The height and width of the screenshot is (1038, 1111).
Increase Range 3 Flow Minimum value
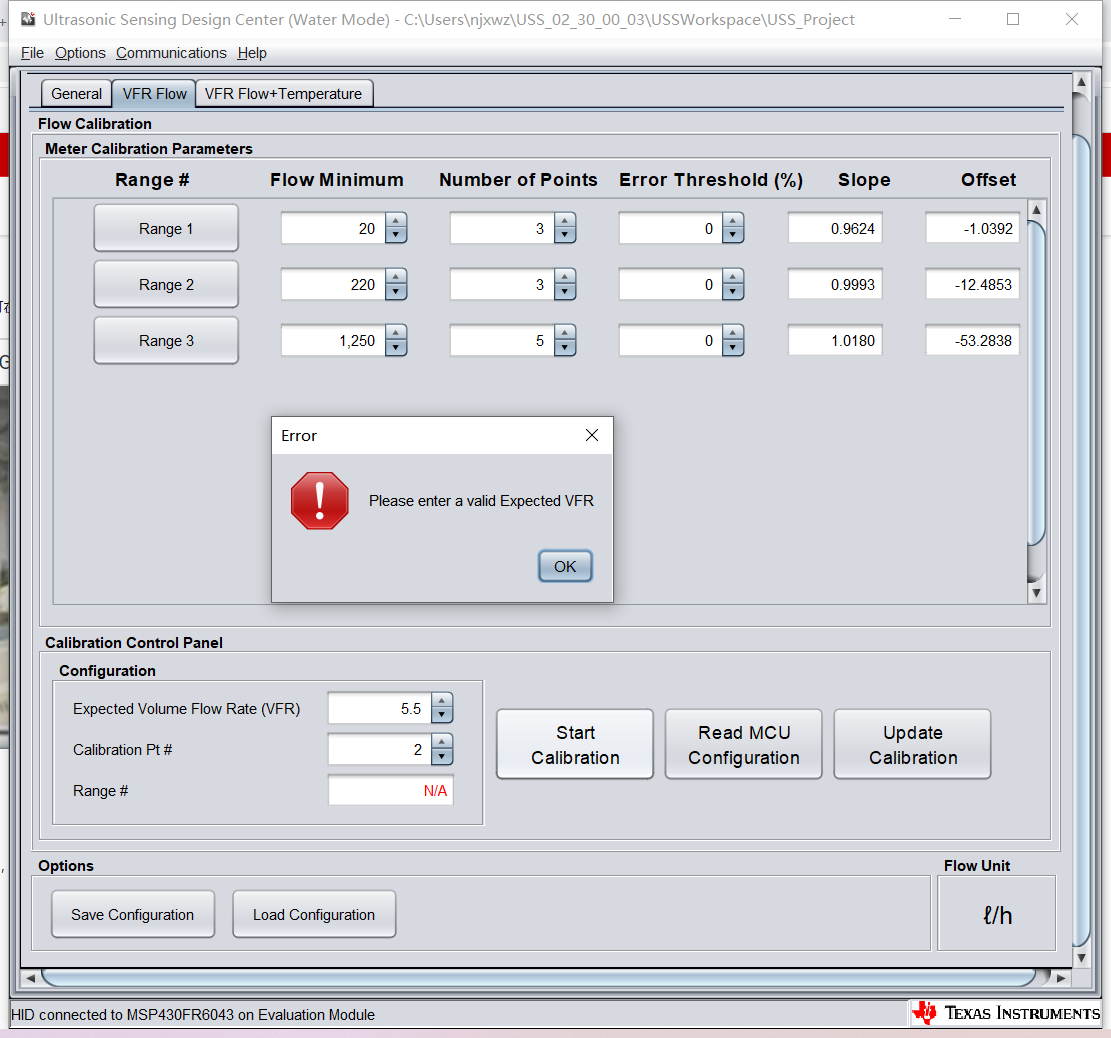[396, 332]
